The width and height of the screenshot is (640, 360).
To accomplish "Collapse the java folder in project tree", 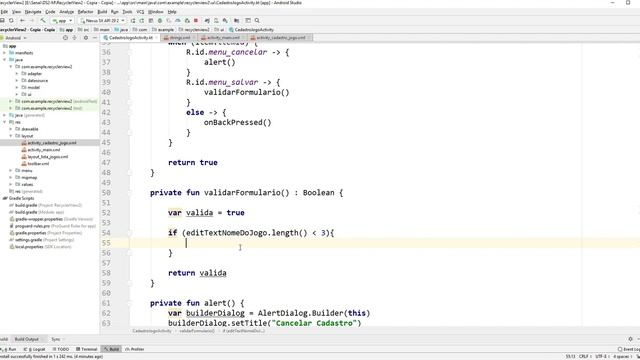I will coord(4,60).
